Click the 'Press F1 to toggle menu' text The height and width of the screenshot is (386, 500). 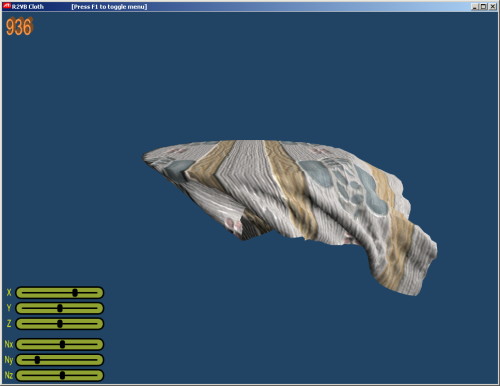coord(109,6)
